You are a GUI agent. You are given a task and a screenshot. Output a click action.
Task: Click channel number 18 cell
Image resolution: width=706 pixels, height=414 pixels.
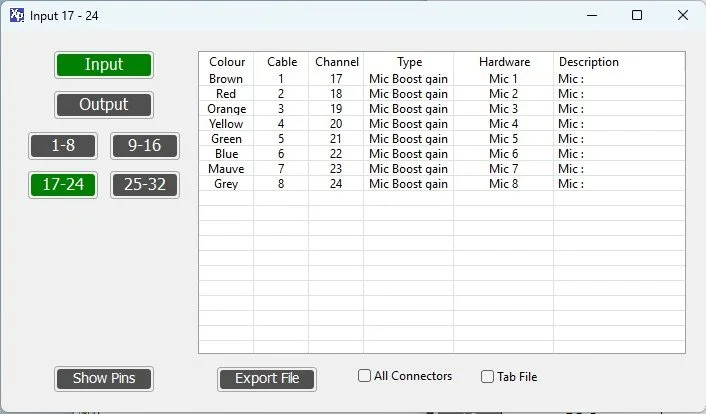point(336,94)
